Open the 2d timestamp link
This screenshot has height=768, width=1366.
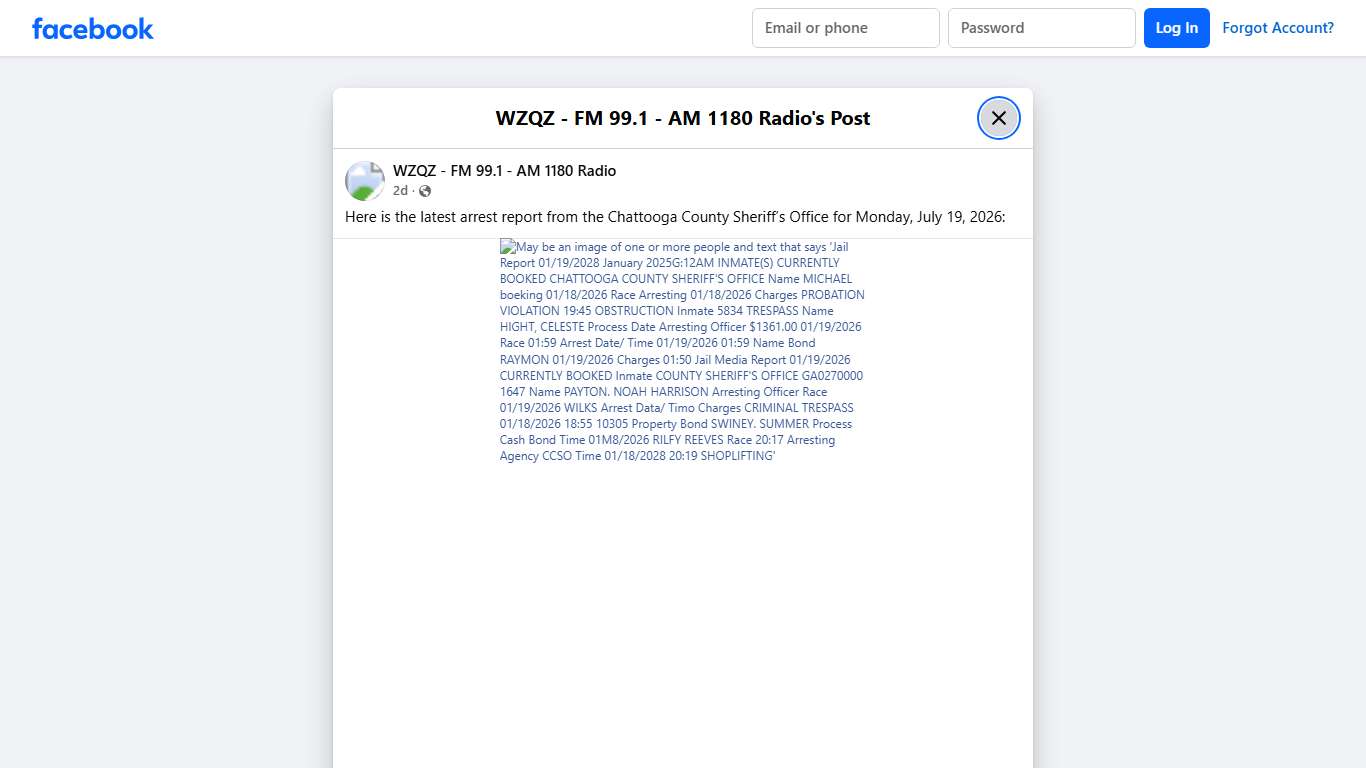pyautogui.click(x=399, y=190)
